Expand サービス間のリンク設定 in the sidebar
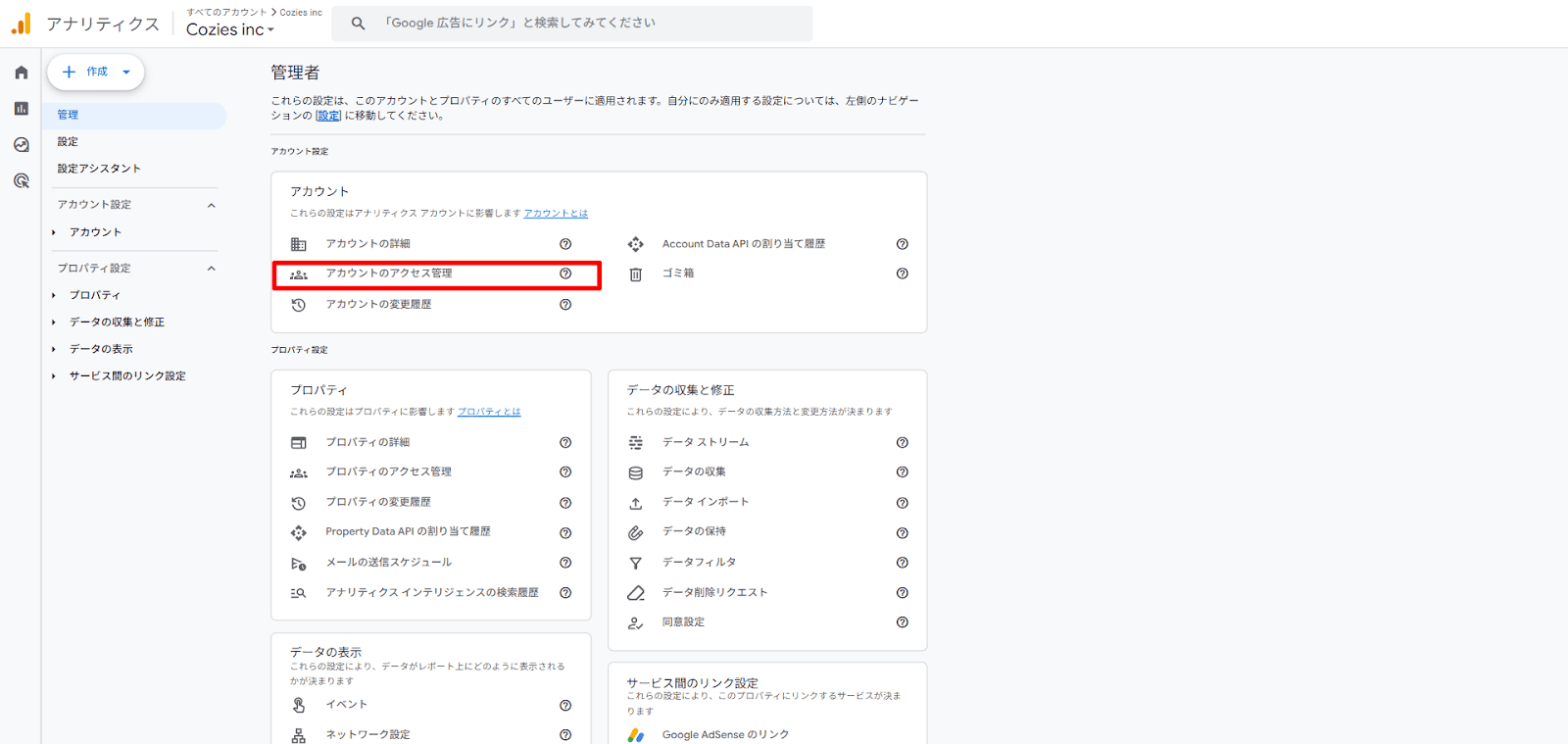The image size is (1568, 744). 54,376
